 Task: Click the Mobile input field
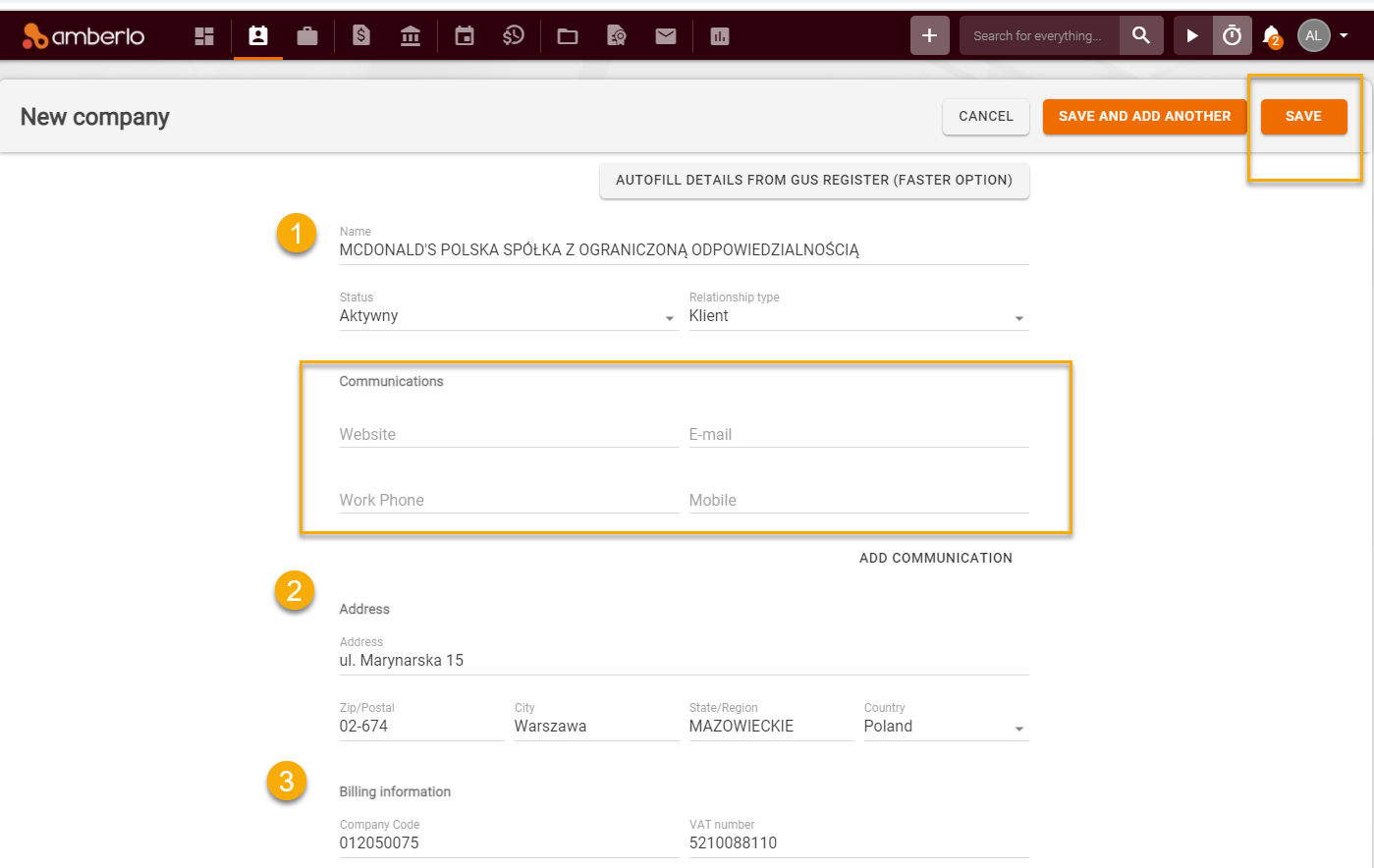(x=858, y=500)
